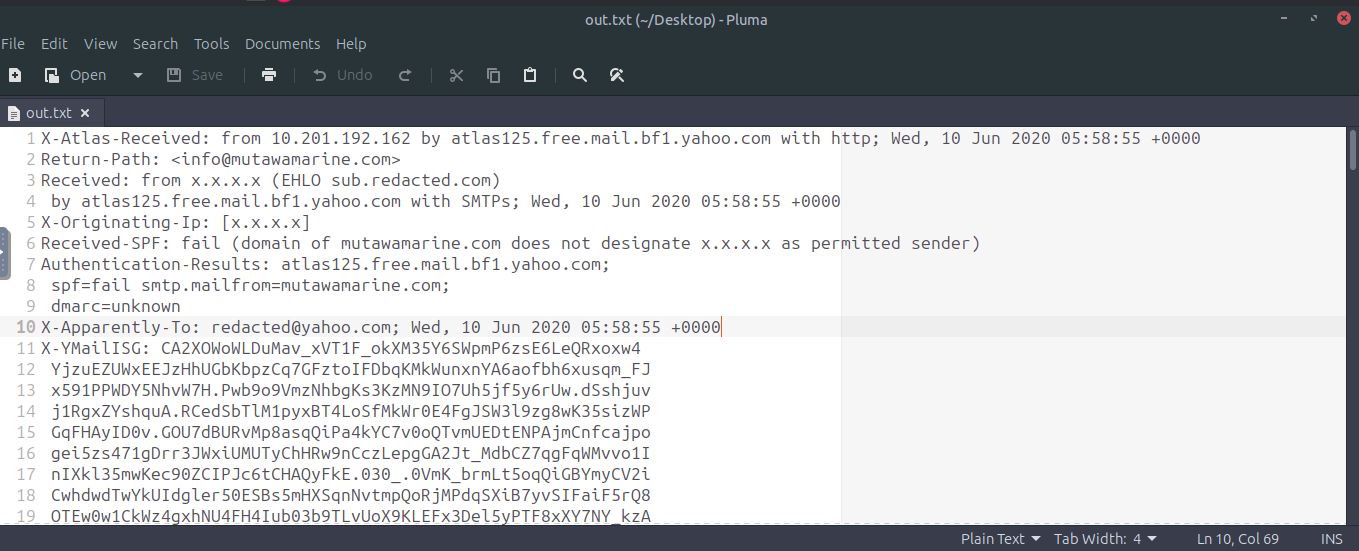This screenshot has height=551, width=1359.
Task: Click the side pane handle on left edge
Action: tap(4, 254)
